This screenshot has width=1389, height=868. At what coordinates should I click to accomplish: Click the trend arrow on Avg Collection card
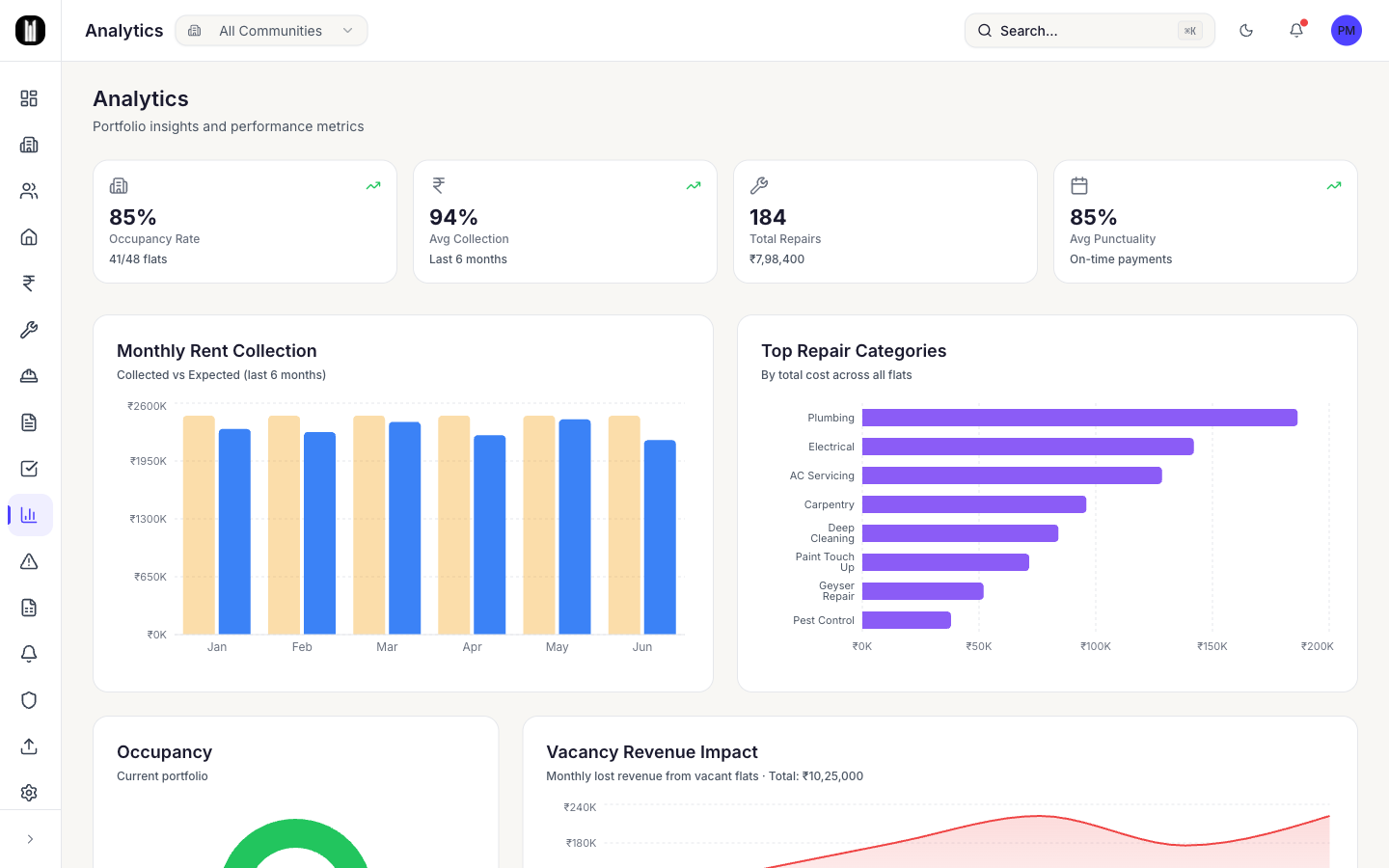point(694,185)
